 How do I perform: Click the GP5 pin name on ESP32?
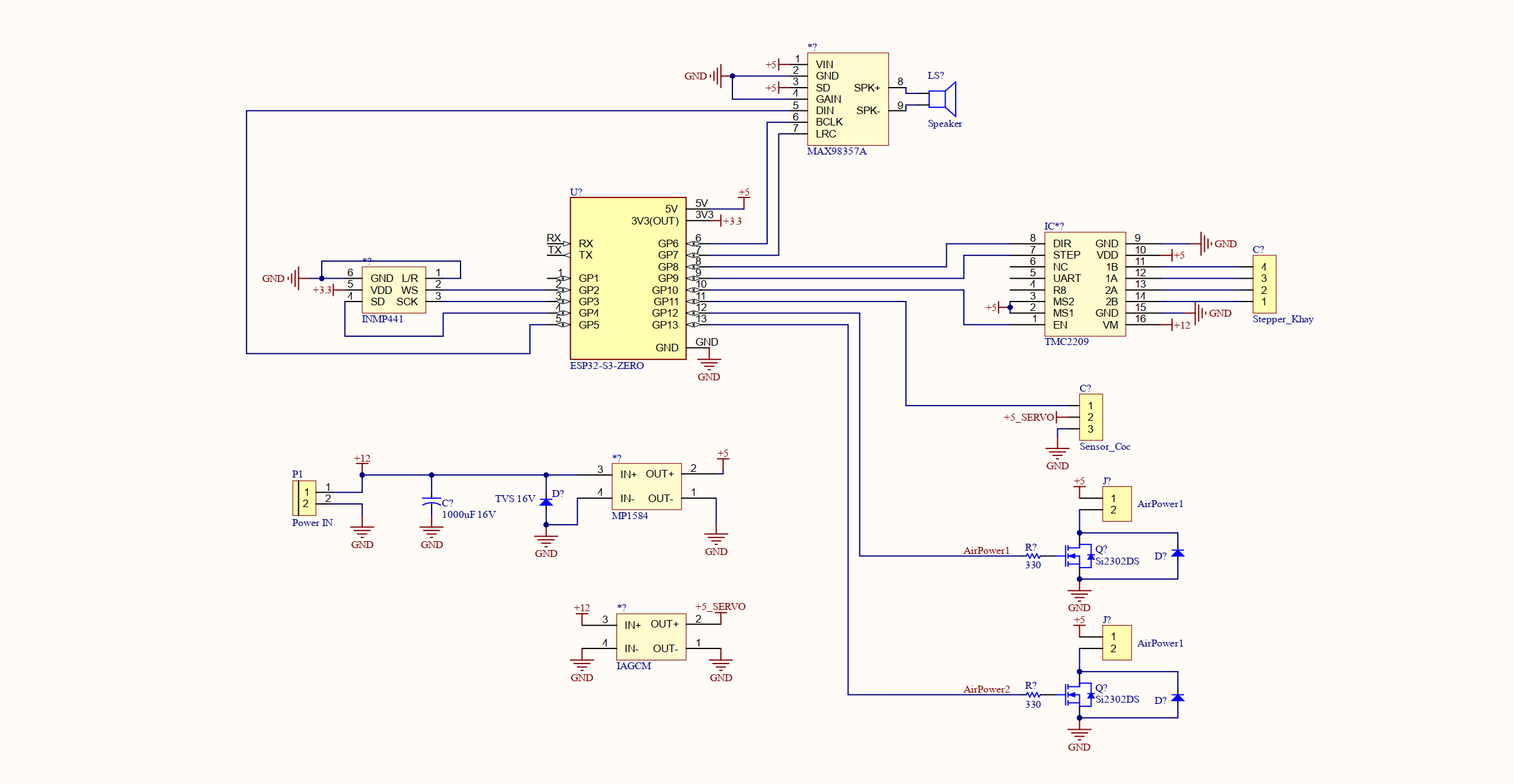tap(589, 325)
